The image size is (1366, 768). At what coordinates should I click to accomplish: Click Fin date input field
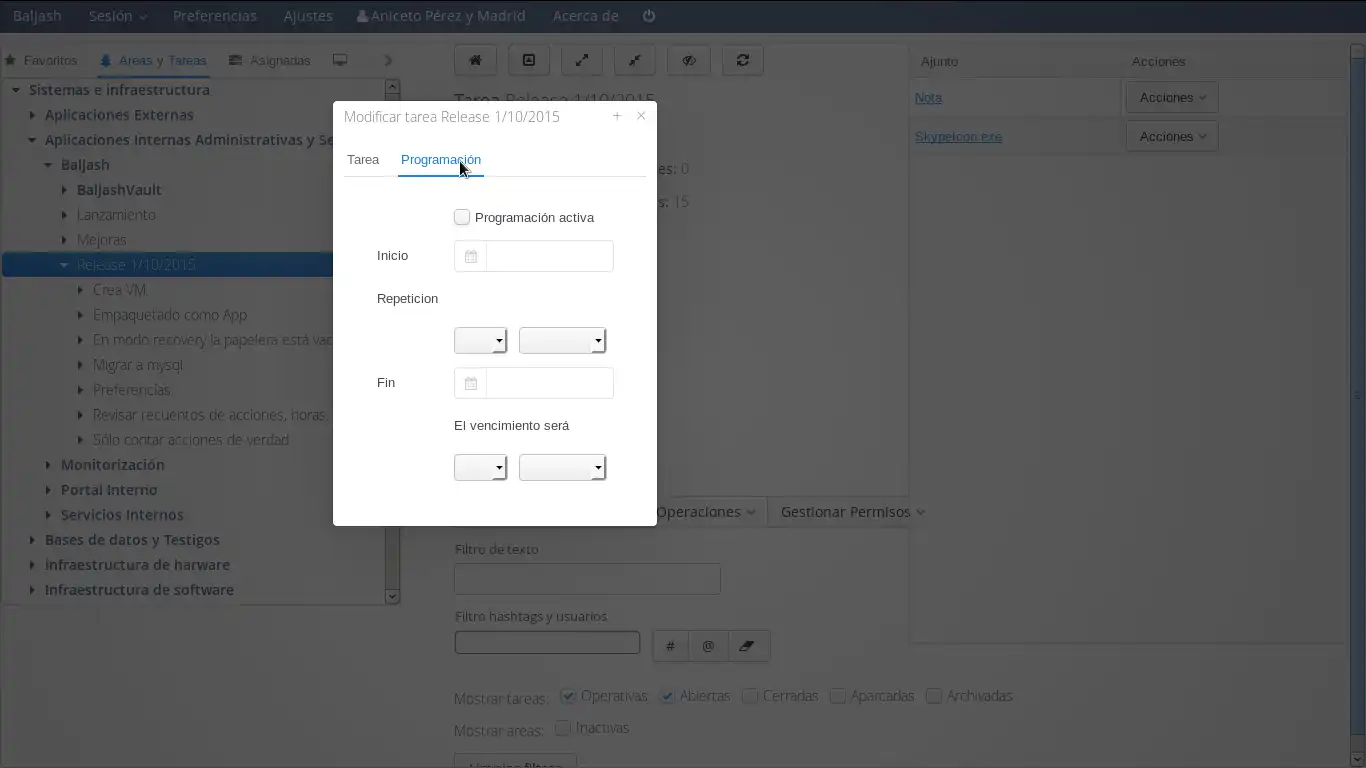pyautogui.click(x=550, y=383)
